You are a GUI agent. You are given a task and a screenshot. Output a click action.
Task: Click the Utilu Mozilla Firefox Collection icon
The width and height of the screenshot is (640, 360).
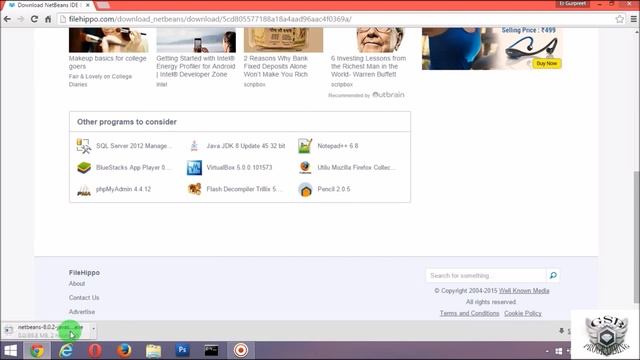click(305, 167)
